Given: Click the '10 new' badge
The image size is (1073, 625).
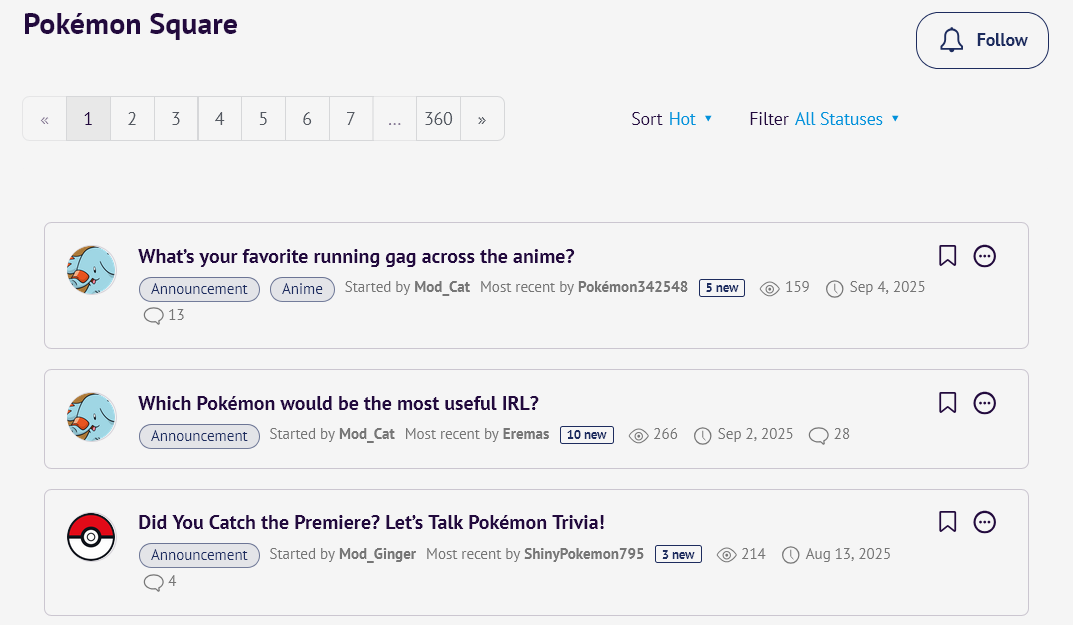Looking at the screenshot, I should [587, 435].
